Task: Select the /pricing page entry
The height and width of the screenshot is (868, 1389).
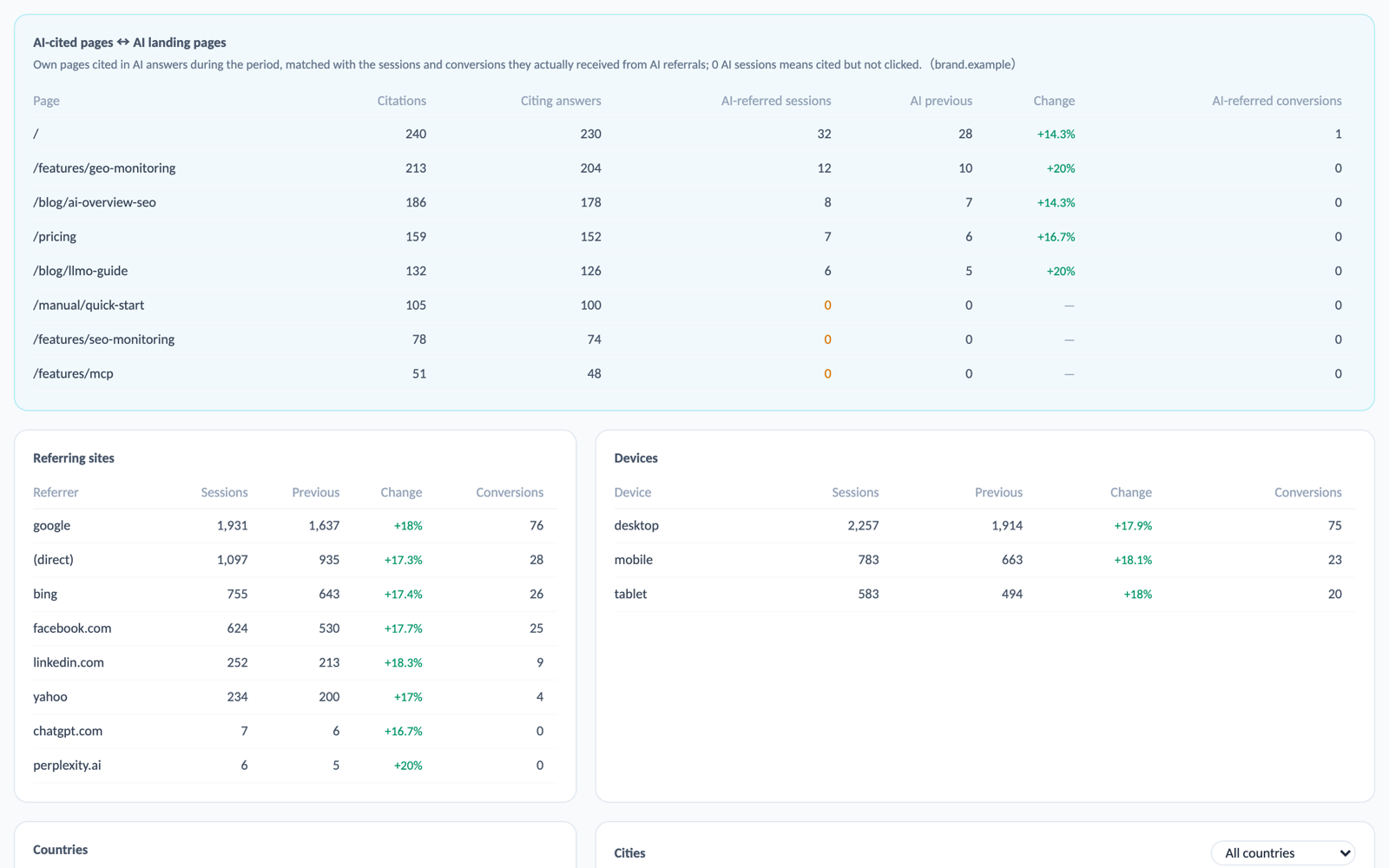Action: point(694,237)
